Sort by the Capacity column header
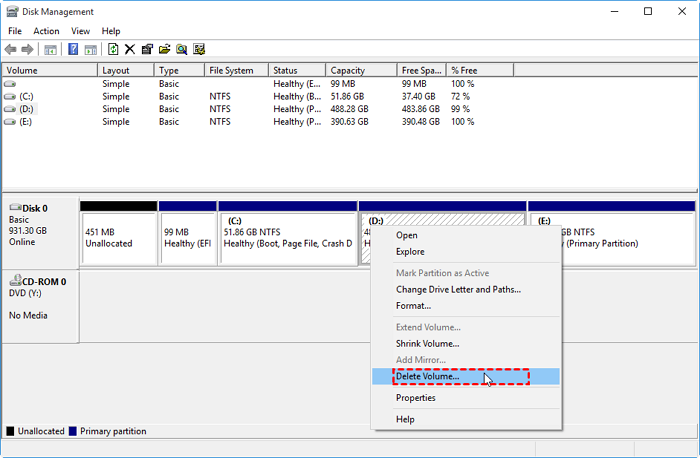 point(349,70)
